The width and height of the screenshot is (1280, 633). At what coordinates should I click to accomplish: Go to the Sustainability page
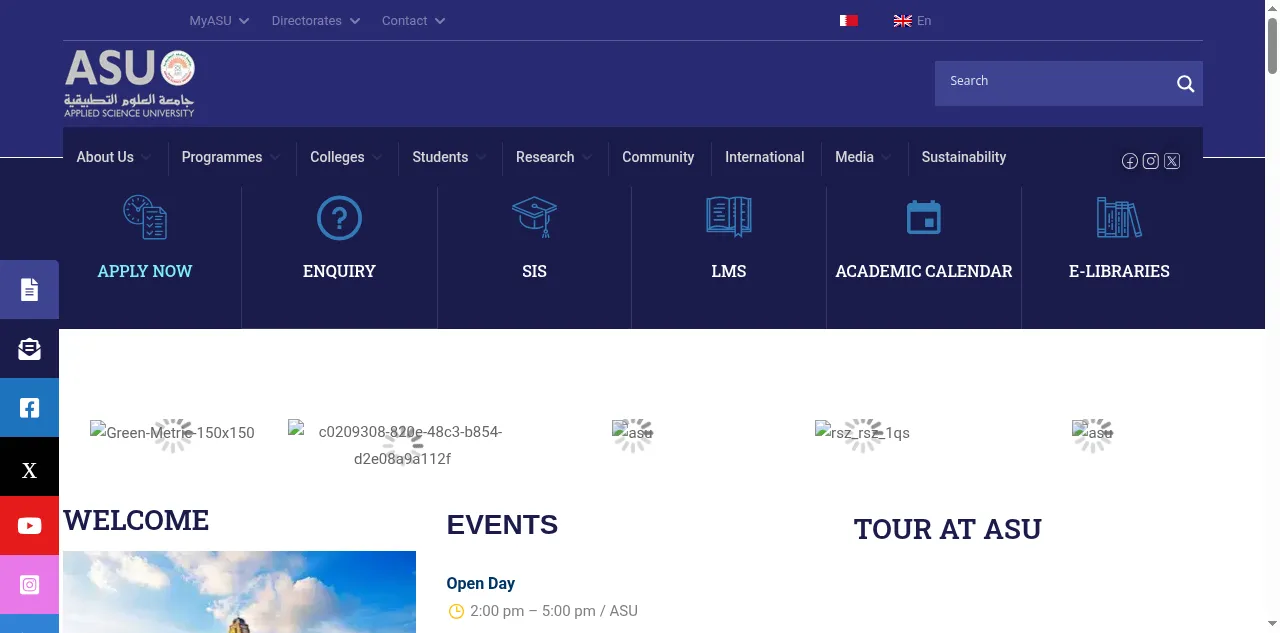[x=964, y=157]
